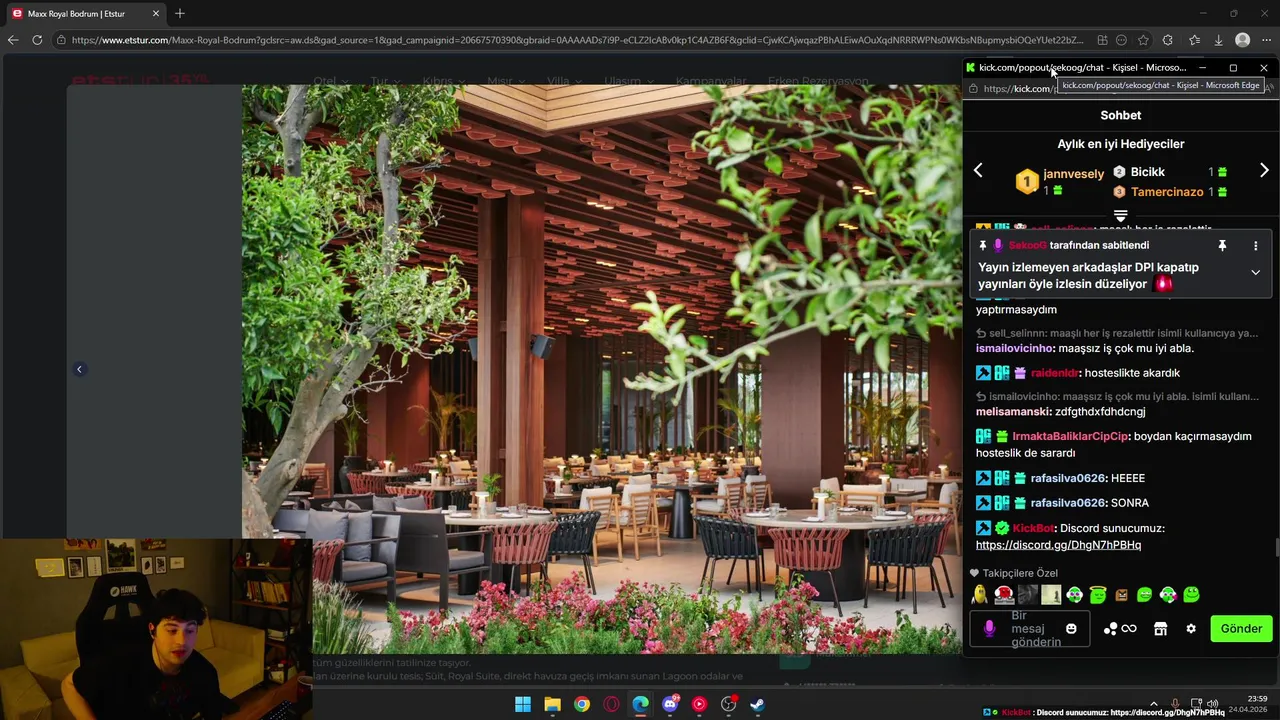
Task: Show next gifters with right arrow
Action: [x=1264, y=171]
